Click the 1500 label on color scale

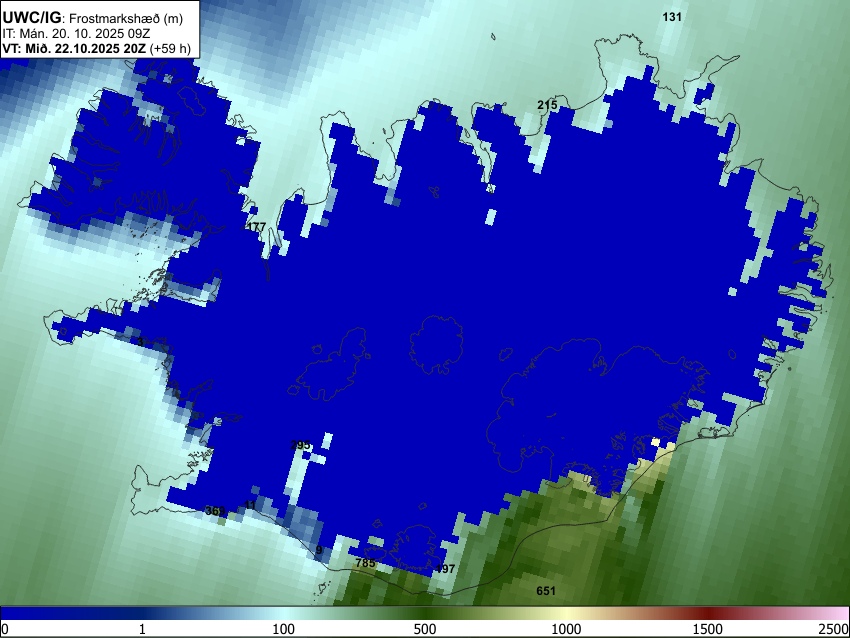[x=708, y=629]
